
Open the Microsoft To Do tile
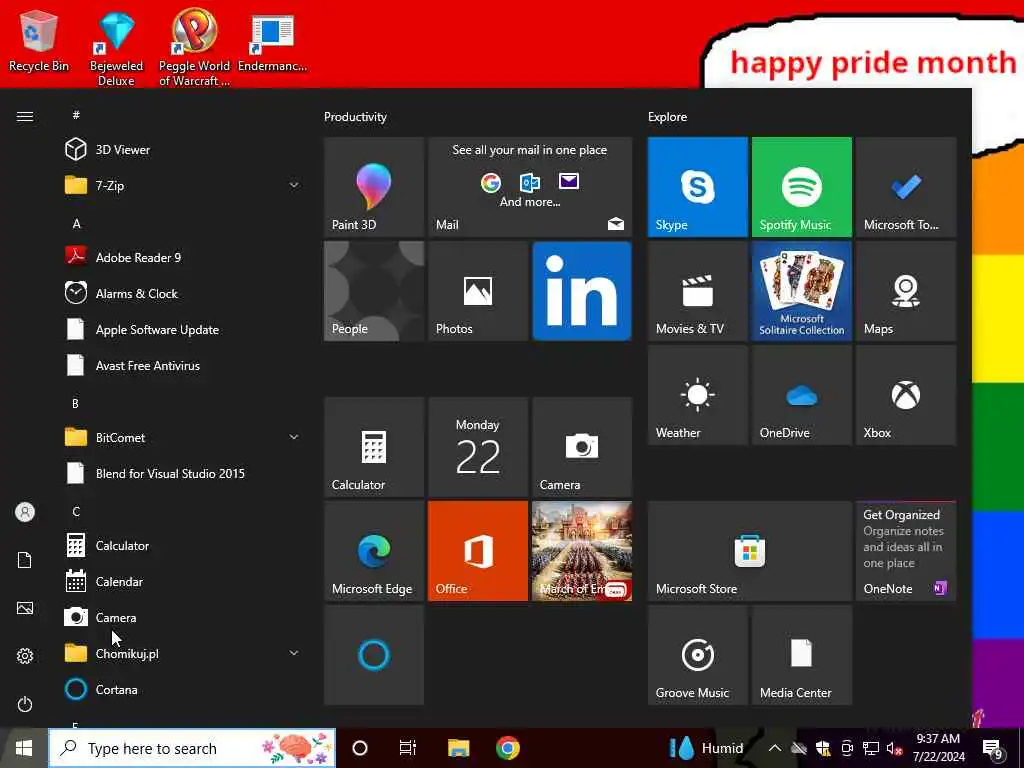tap(906, 187)
